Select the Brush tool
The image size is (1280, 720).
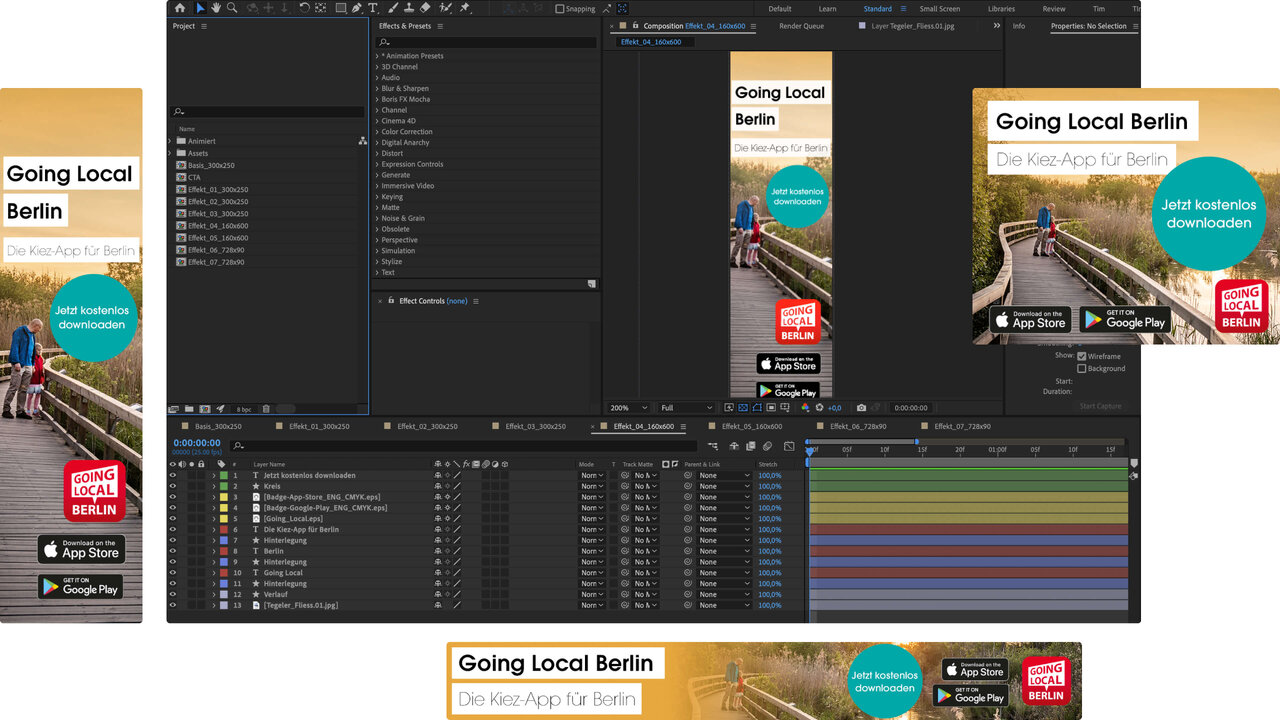coord(394,8)
